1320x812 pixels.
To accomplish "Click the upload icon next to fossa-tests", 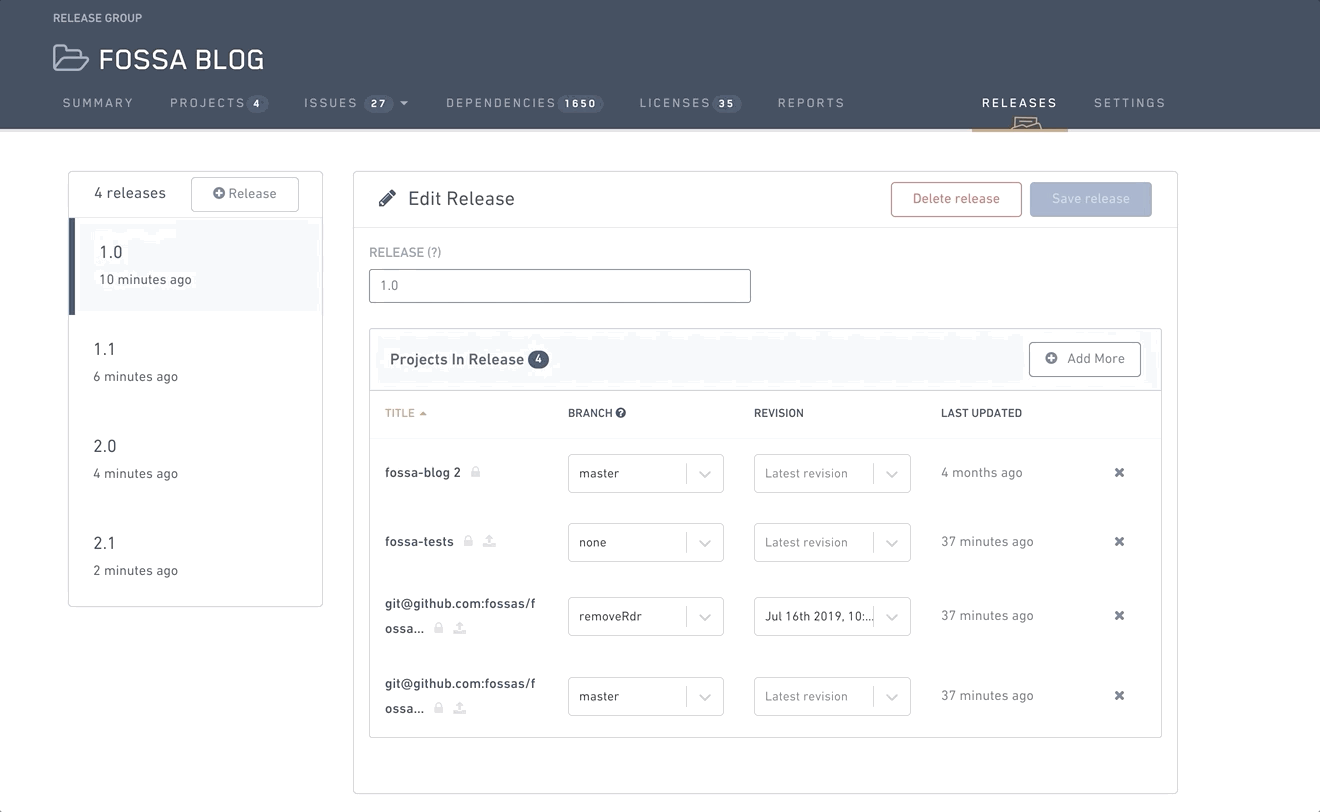I will (489, 541).
